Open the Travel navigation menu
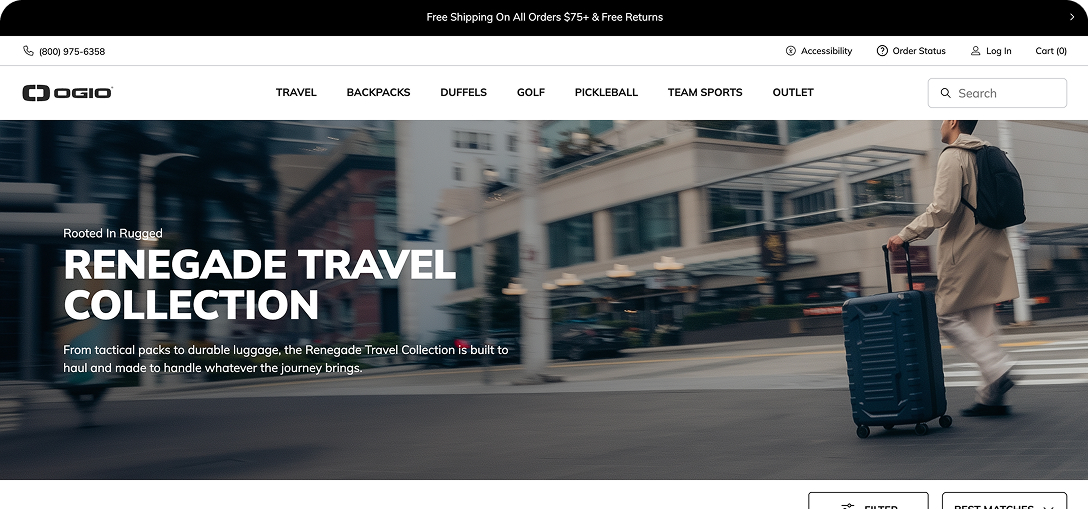 296,92
